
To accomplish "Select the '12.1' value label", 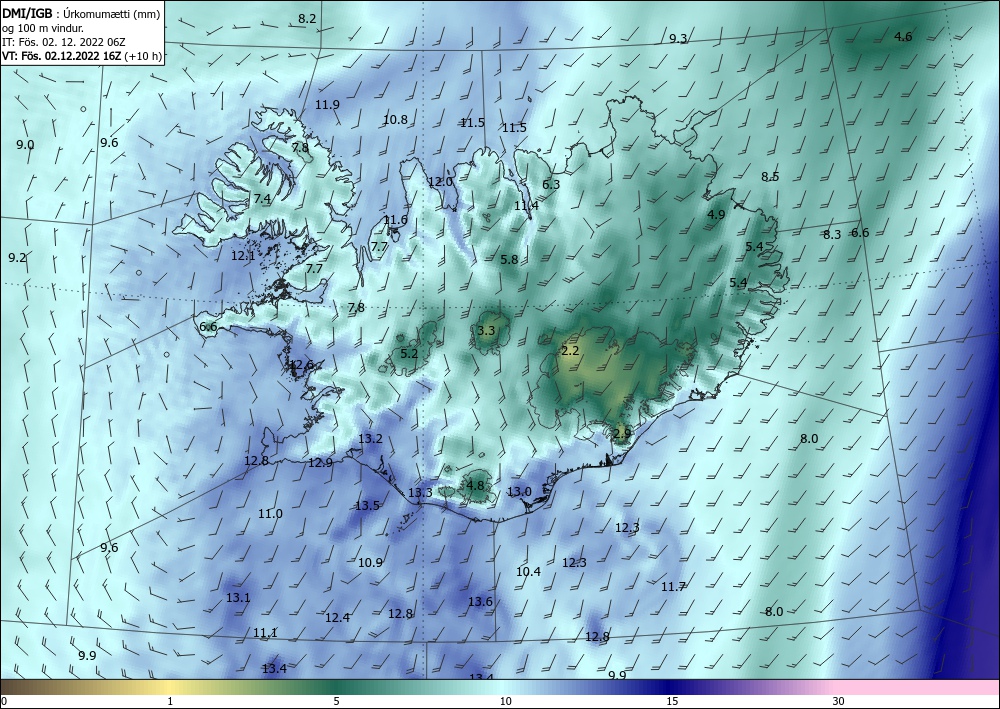I will point(243,256).
